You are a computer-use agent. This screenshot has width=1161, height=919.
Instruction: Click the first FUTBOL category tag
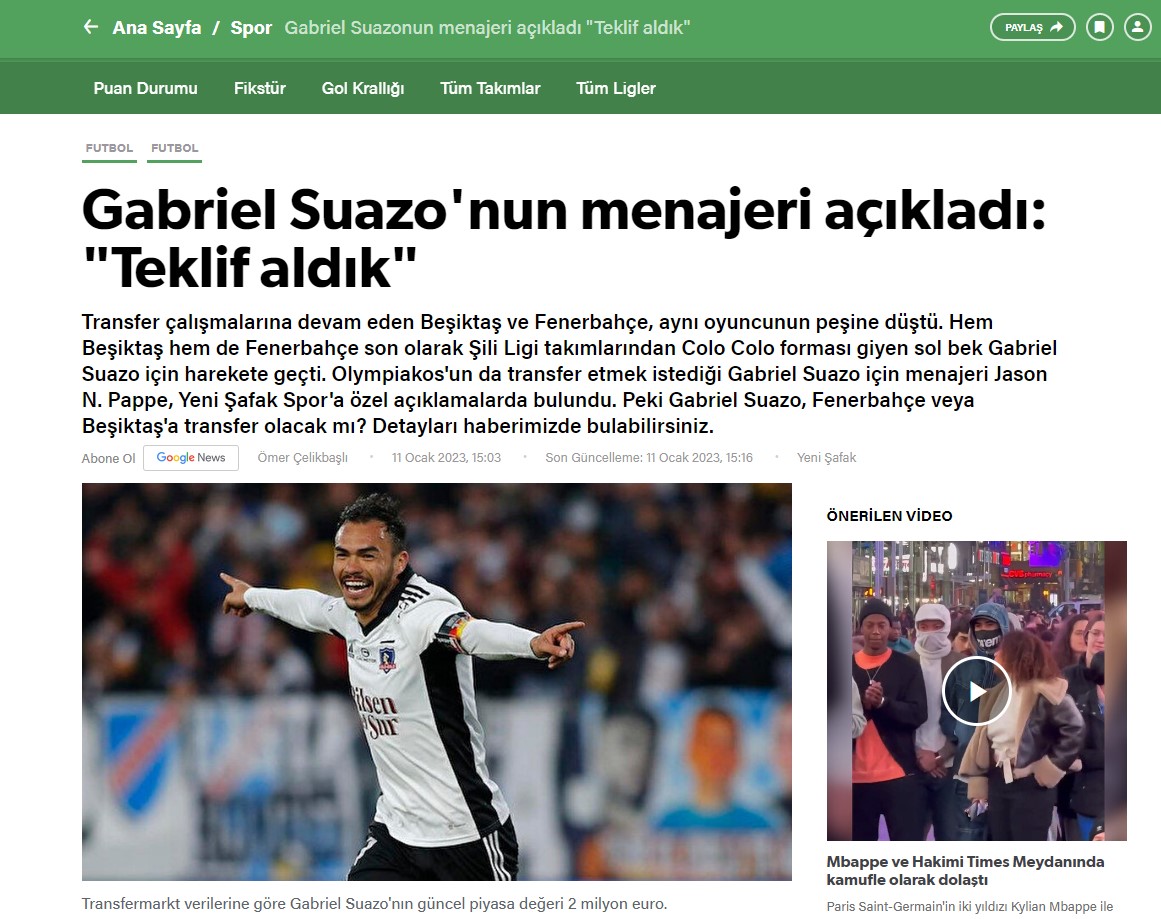coord(110,148)
